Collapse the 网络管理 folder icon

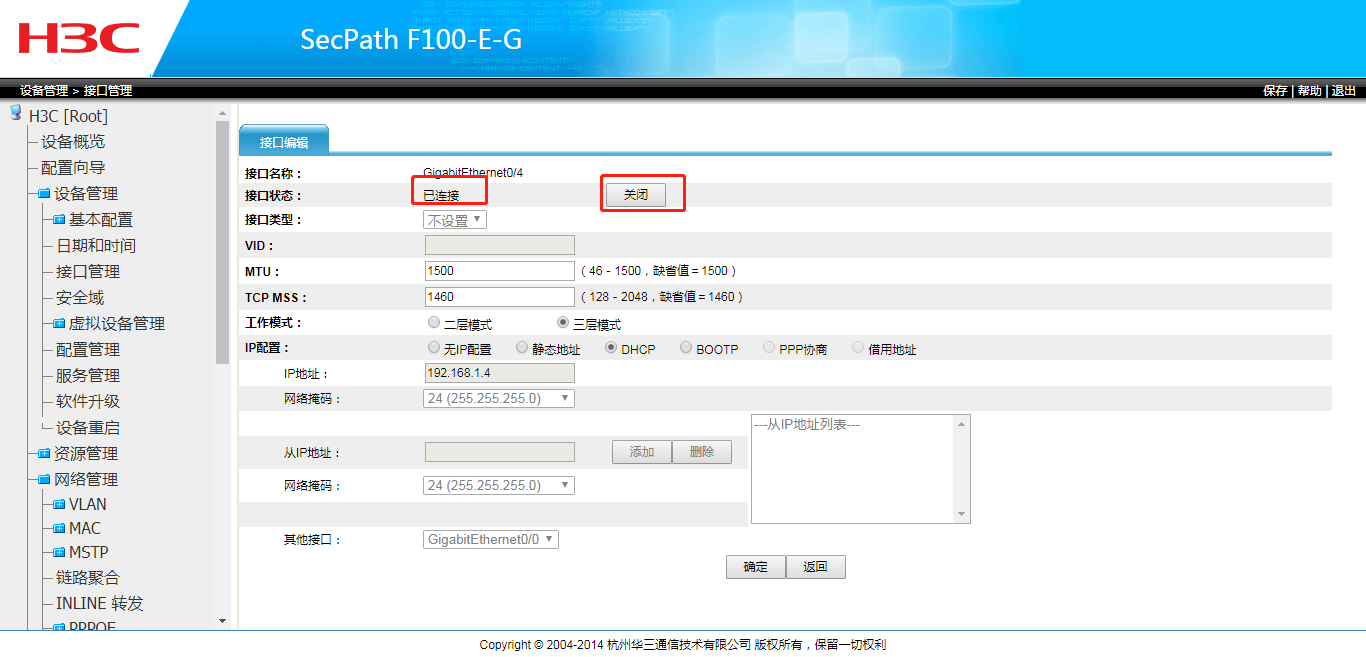point(44,480)
